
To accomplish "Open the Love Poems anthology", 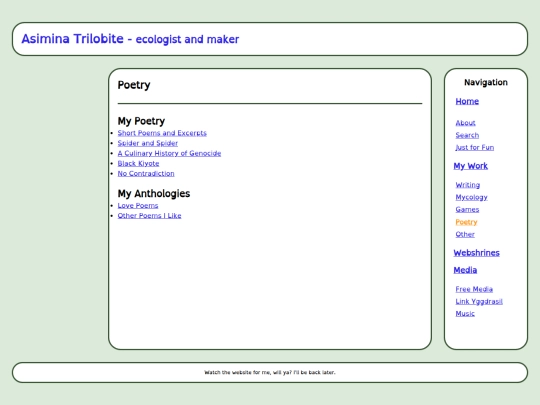I will click(x=138, y=205).
